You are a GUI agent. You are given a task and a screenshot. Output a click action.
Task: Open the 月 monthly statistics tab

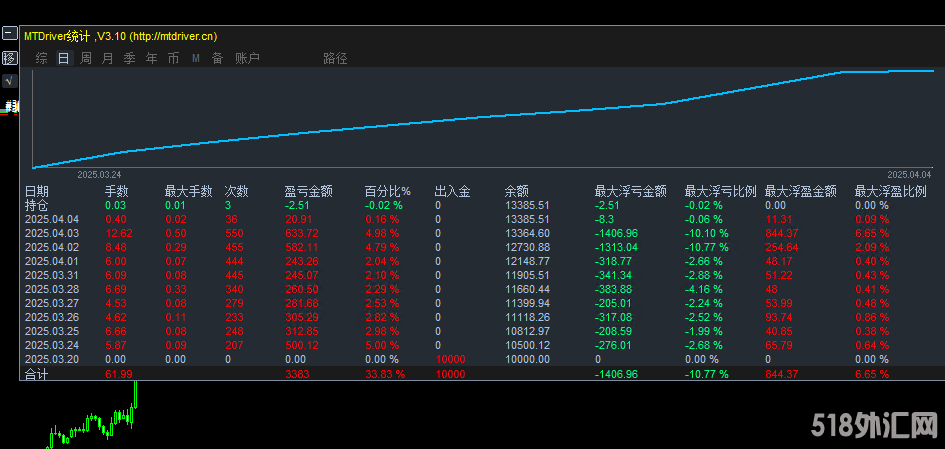pyautogui.click(x=108, y=58)
